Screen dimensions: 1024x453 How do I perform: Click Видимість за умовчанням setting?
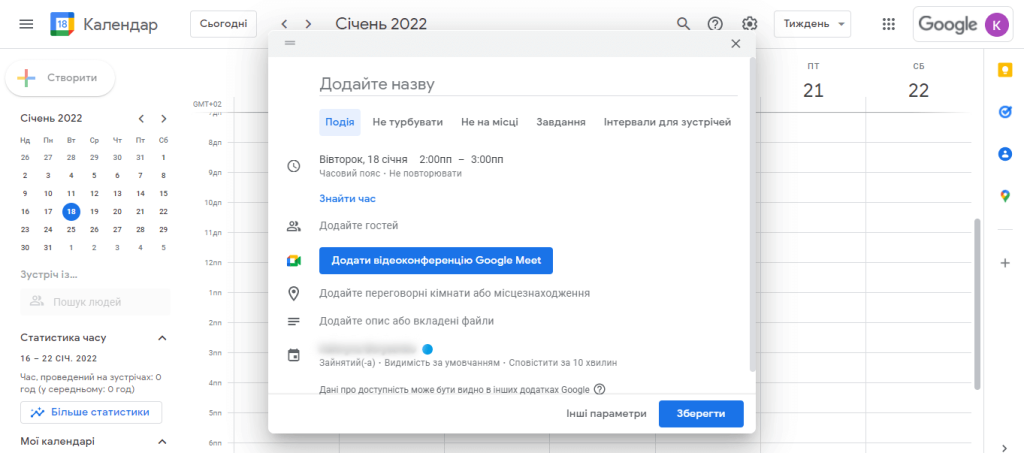click(443, 362)
